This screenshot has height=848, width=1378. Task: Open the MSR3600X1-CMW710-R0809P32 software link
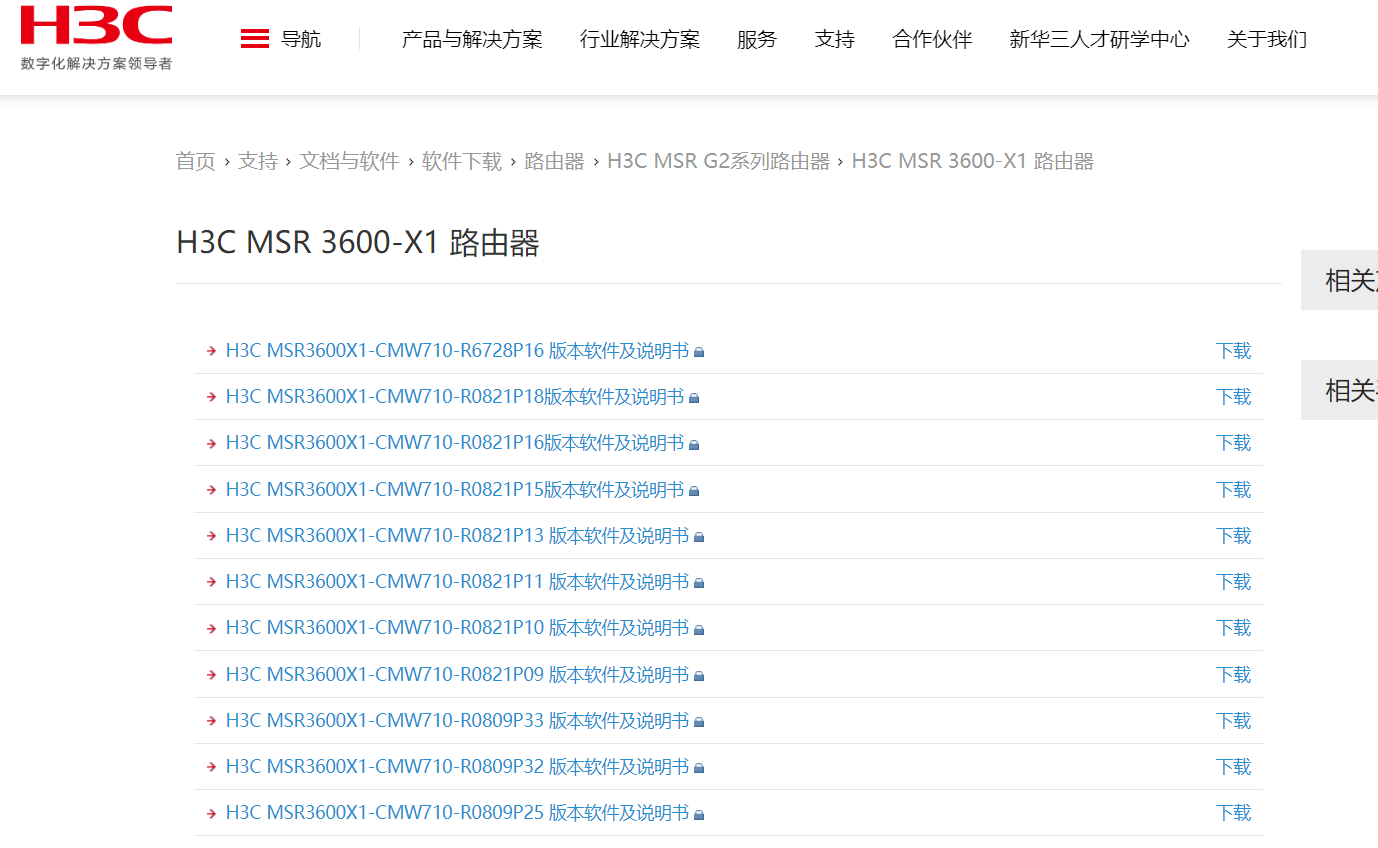click(x=457, y=767)
